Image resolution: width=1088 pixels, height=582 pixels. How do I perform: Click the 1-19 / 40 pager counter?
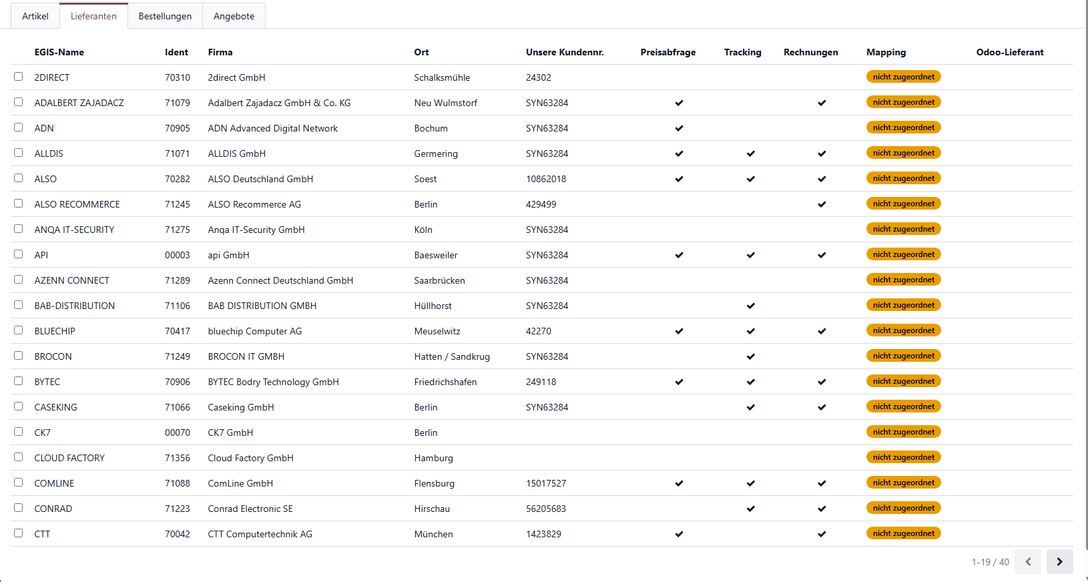point(990,562)
